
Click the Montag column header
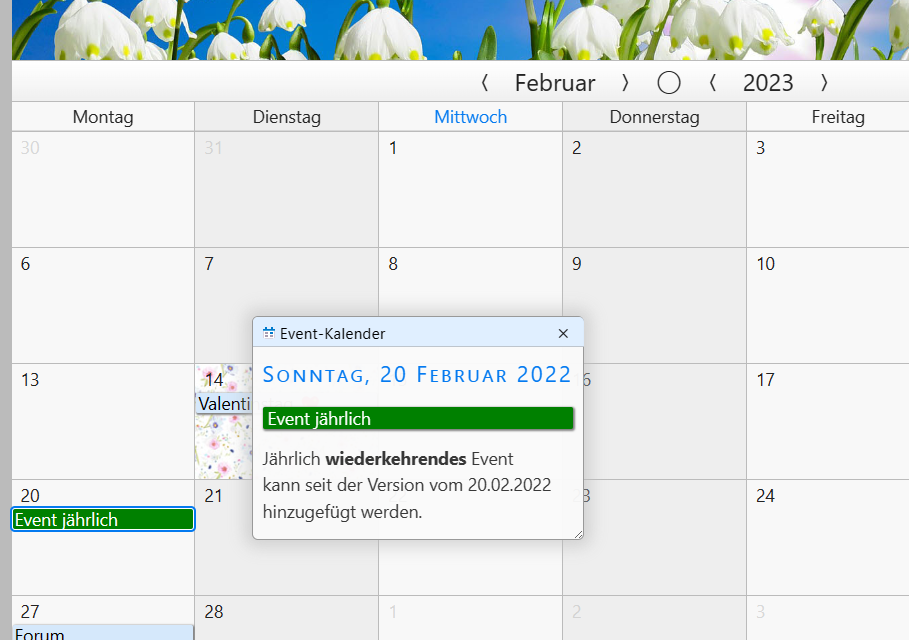click(x=103, y=117)
